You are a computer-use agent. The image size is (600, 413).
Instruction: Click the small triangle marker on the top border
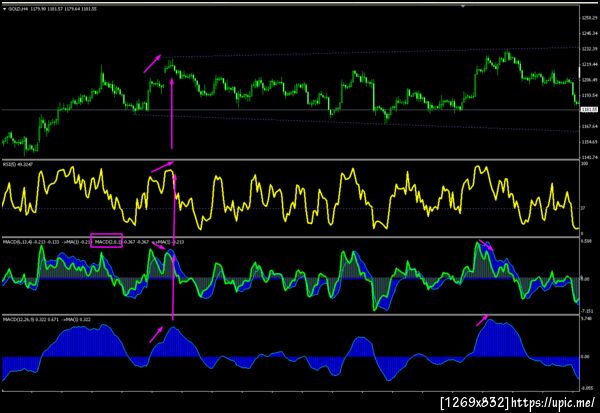[x=463, y=6]
